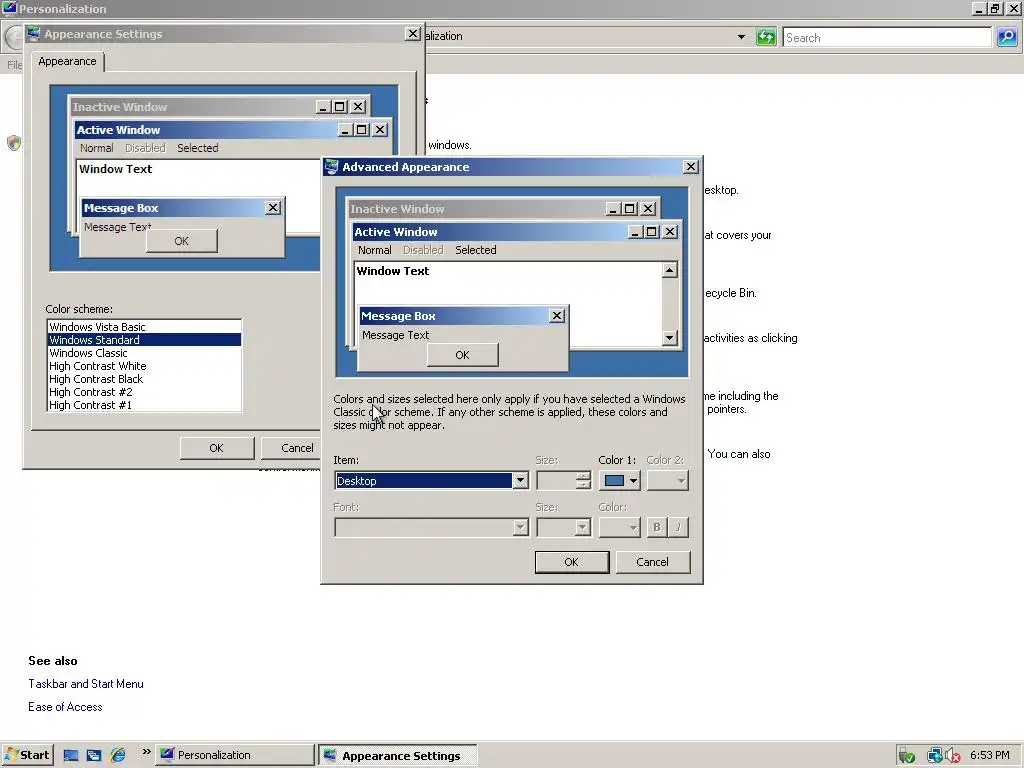Click OK in Appearance Settings window
1024x768 pixels.
[217, 448]
